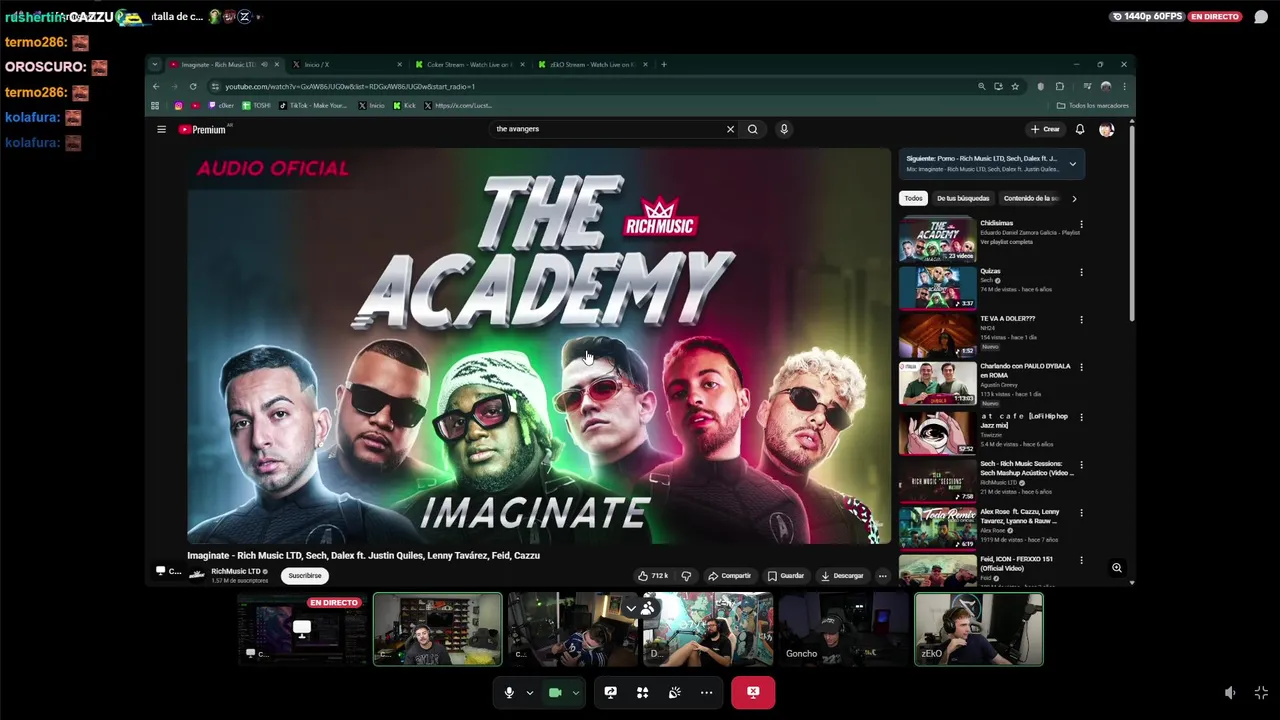Screen dimensions: 1280x720
Task: Open YouTube account avatar menu
Action: 1106,129
